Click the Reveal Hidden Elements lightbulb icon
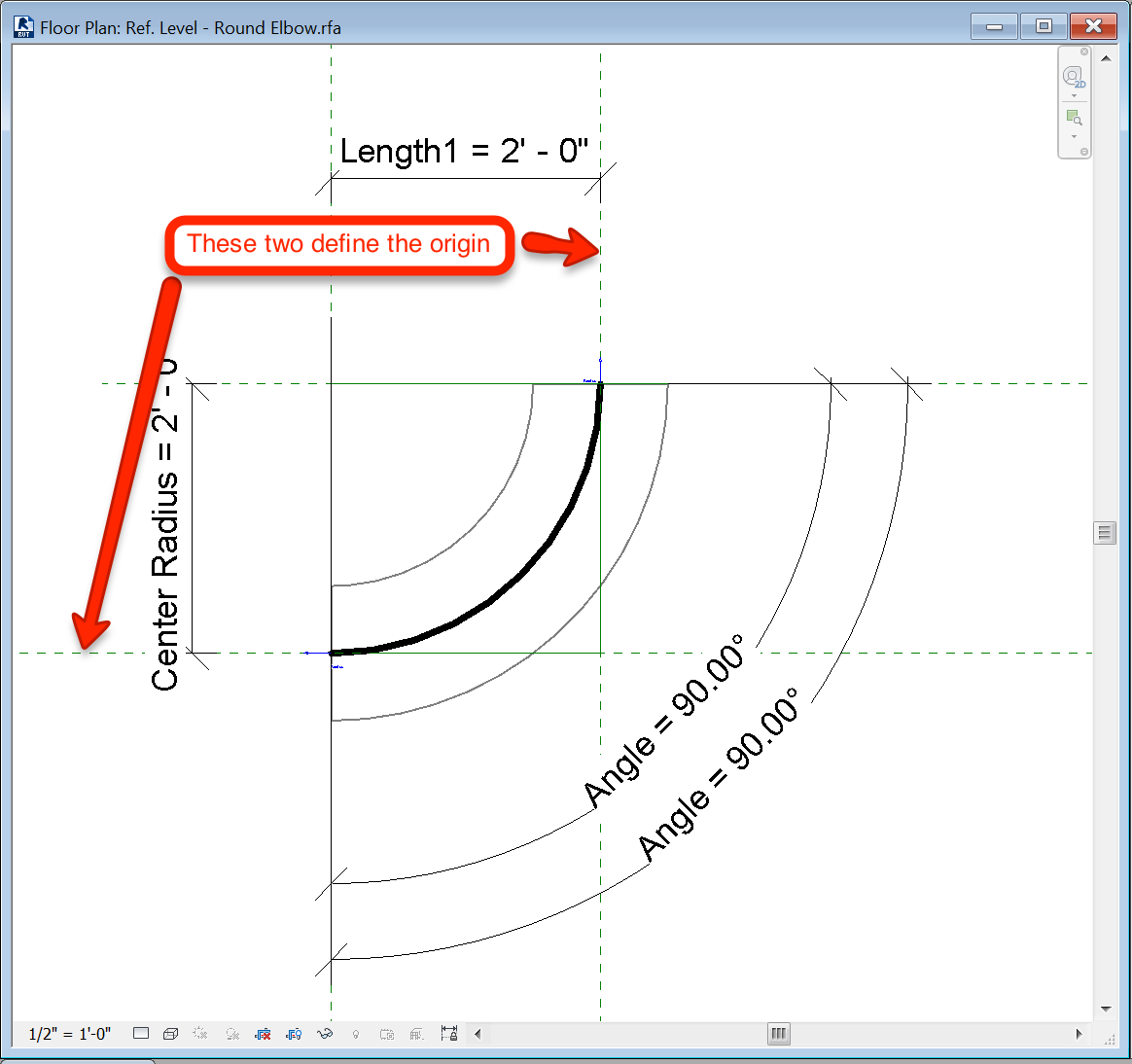This screenshot has height=1064, width=1132. 356,1033
